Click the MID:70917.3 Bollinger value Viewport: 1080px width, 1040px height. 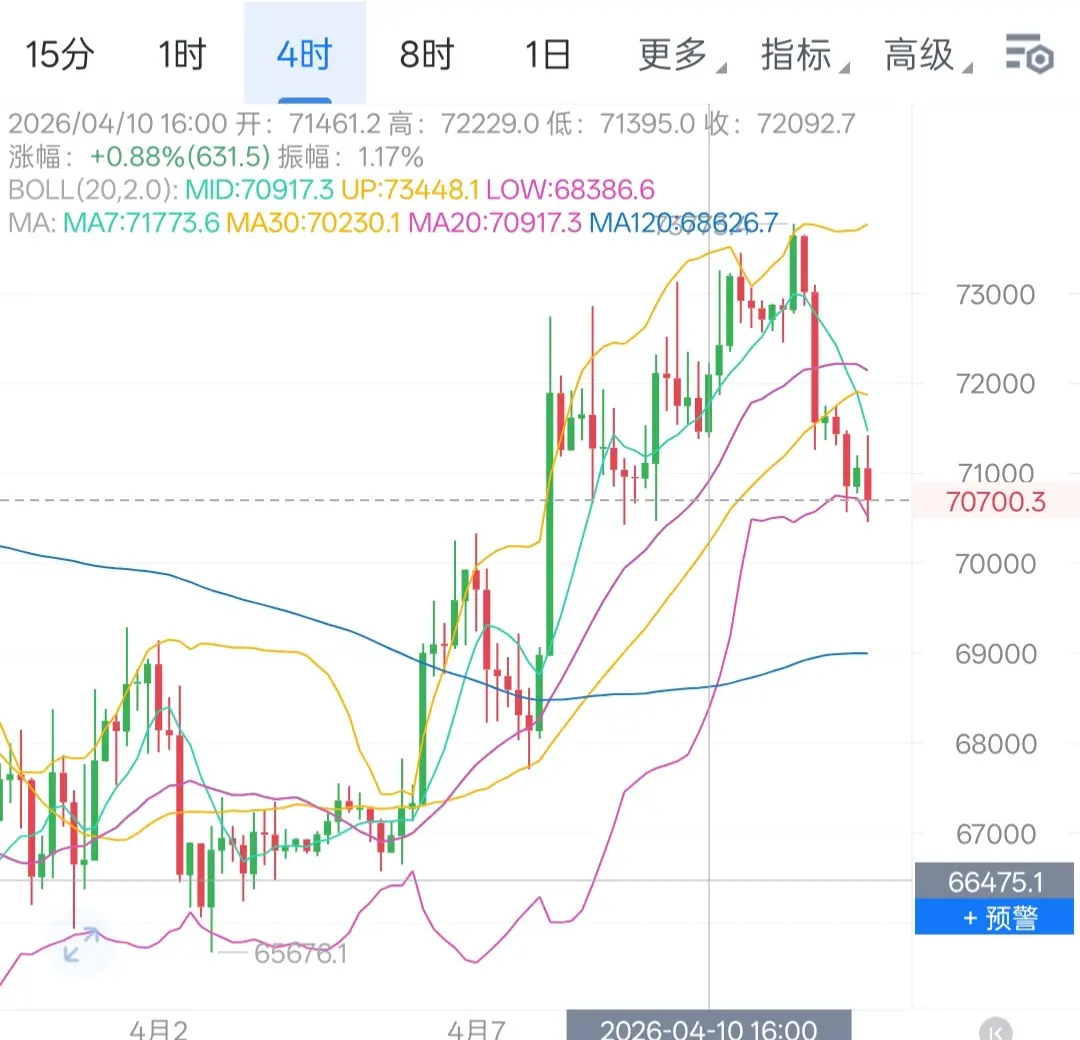click(x=259, y=189)
